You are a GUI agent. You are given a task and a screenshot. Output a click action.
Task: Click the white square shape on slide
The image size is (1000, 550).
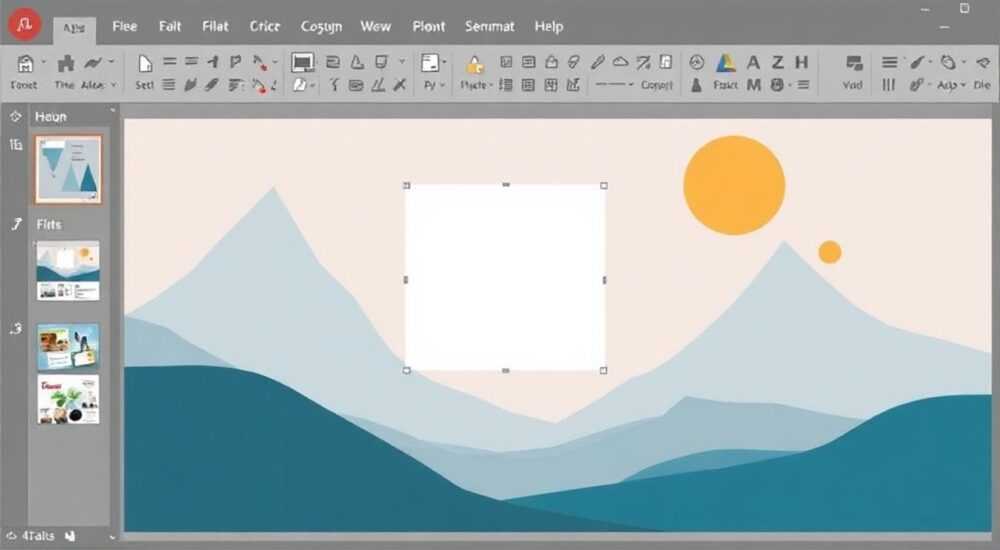point(505,278)
